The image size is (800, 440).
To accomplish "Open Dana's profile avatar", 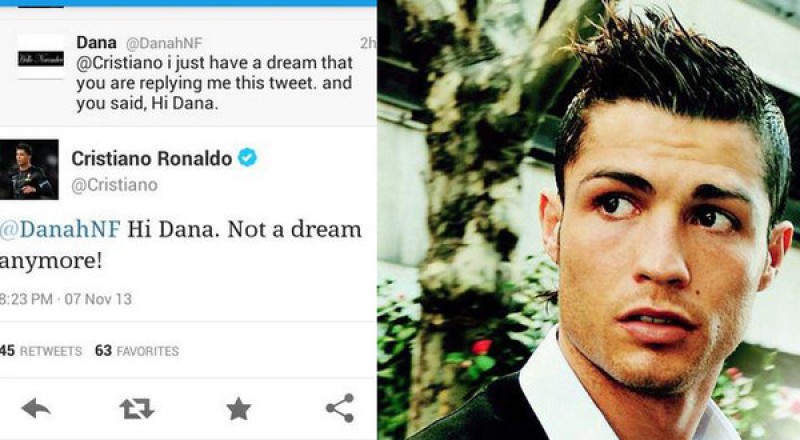I will pos(41,58).
